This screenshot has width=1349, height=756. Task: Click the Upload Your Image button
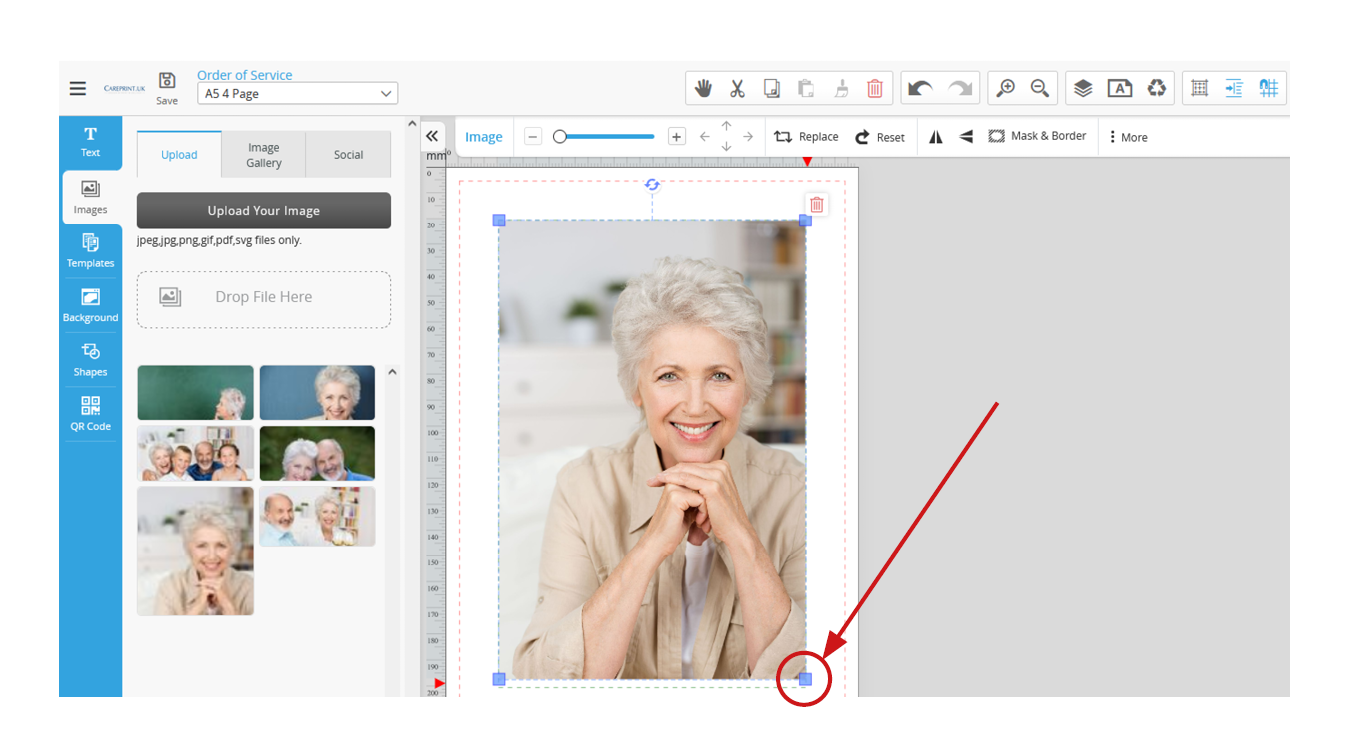tap(264, 211)
